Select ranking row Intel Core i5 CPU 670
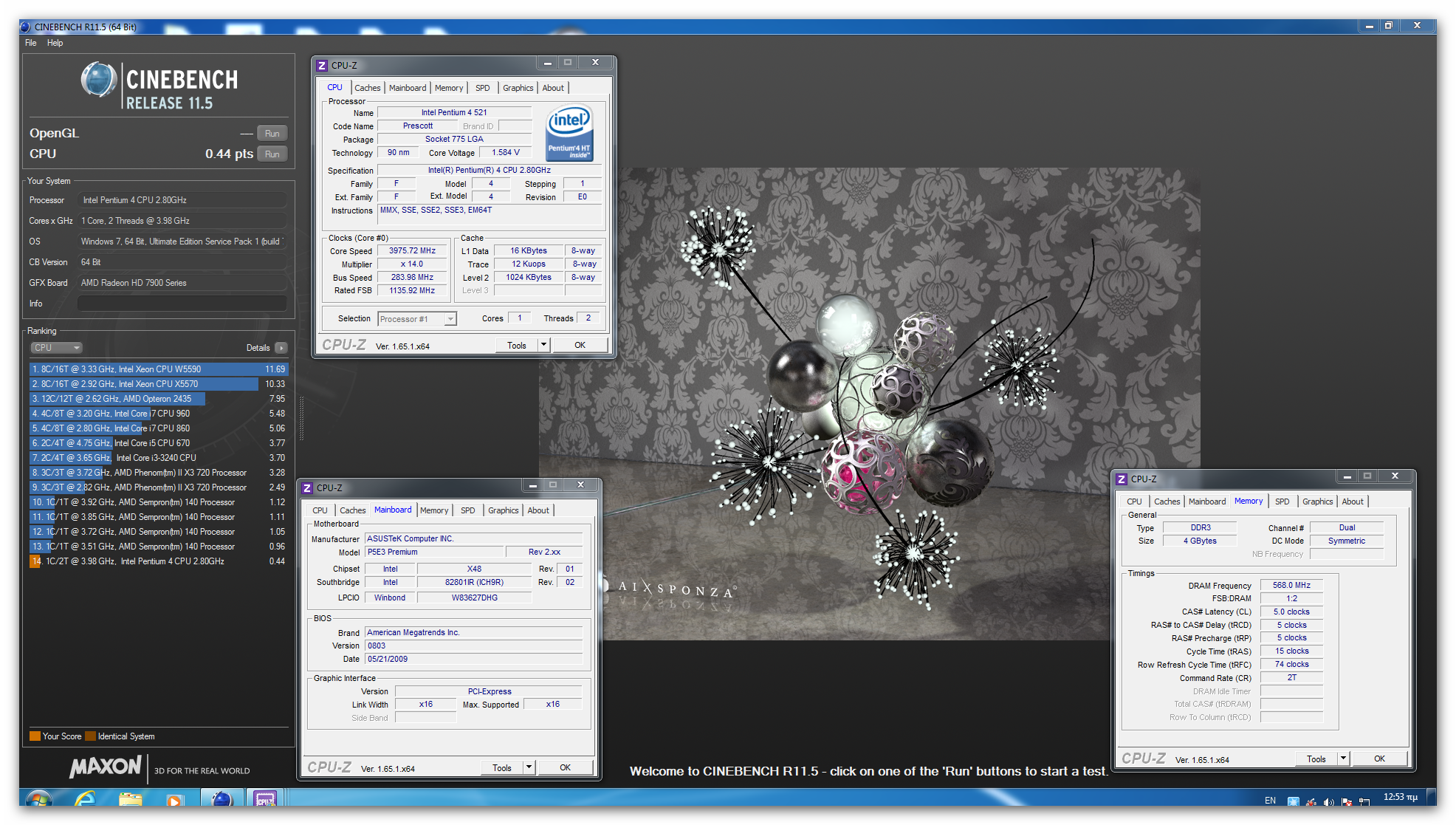 click(x=159, y=443)
